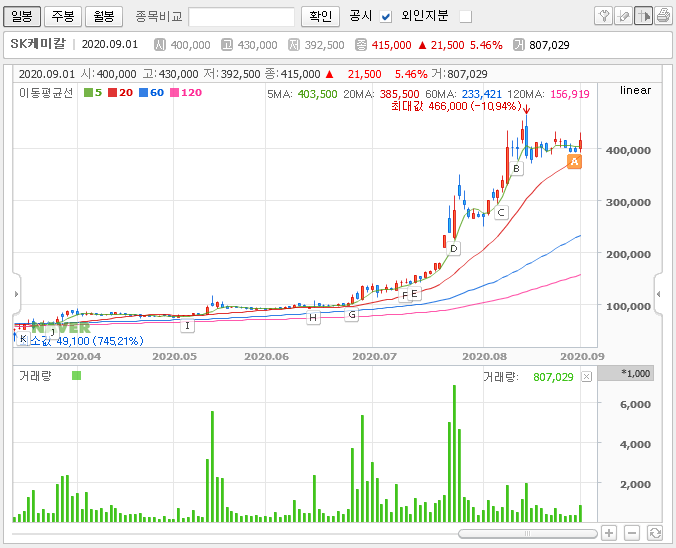This screenshot has height=548, width=676.
Task: Zoom in chart with plus button
Action: pos(609,533)
